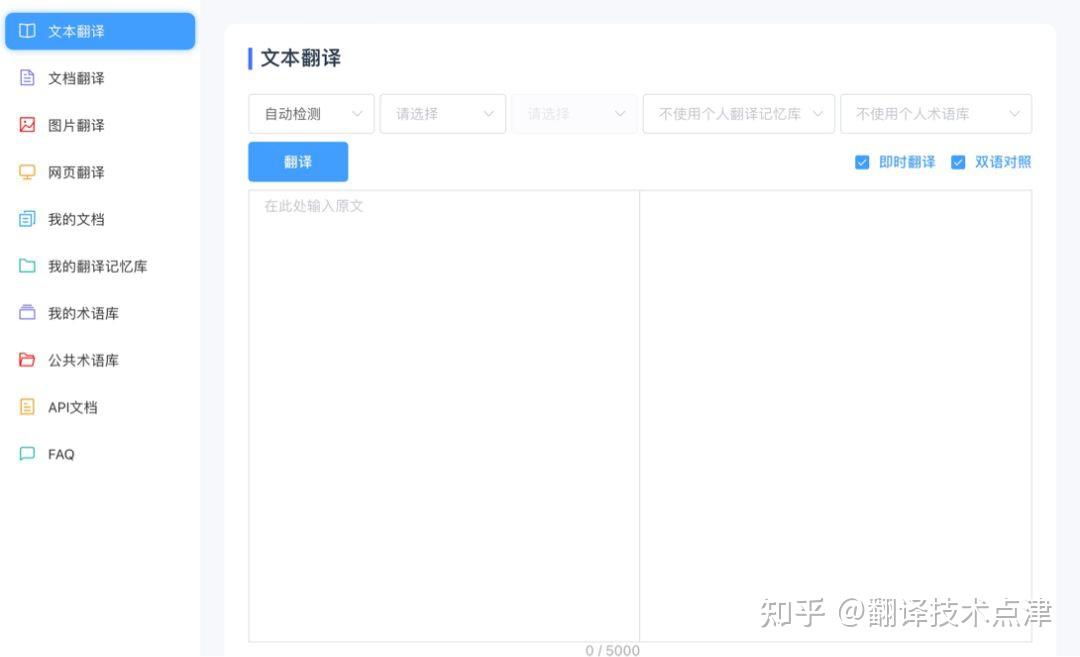Expand the 不使用个人翻译记忆库 dropdown

coord(738,114)
